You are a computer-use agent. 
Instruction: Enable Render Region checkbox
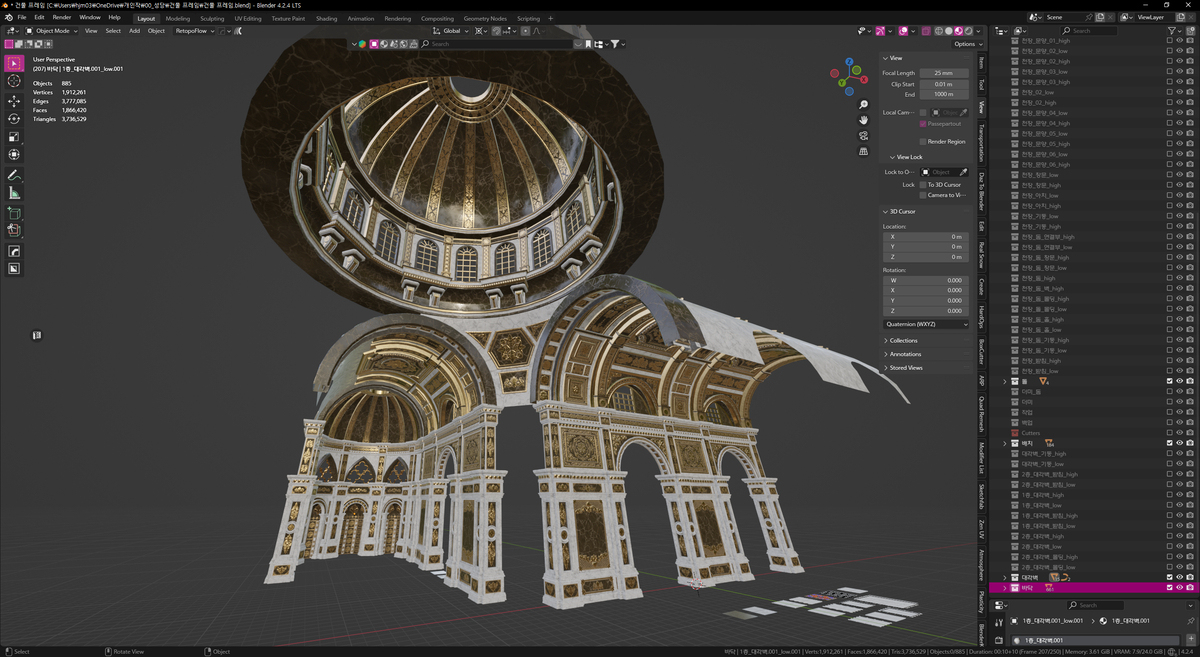pyautogui.click(x=923, y=141)
